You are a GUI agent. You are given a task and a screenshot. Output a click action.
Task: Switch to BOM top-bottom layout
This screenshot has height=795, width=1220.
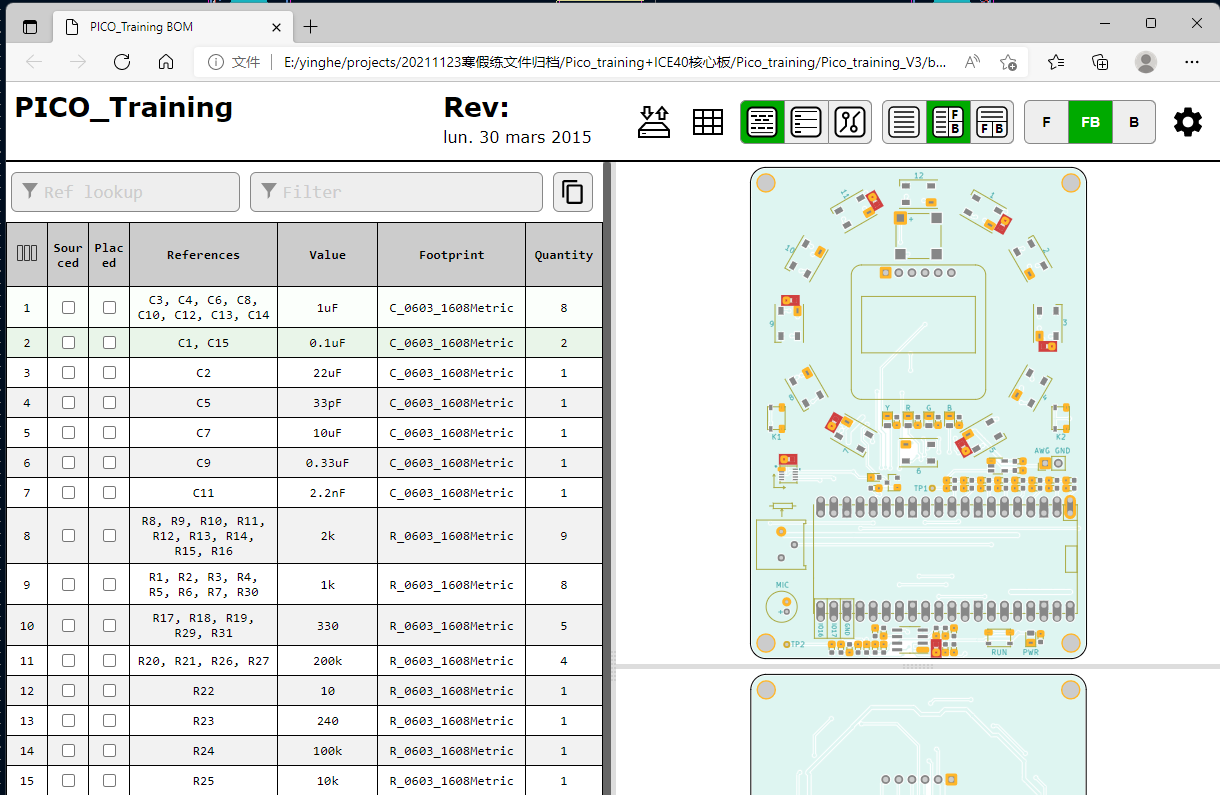click(x=992, y=122)
